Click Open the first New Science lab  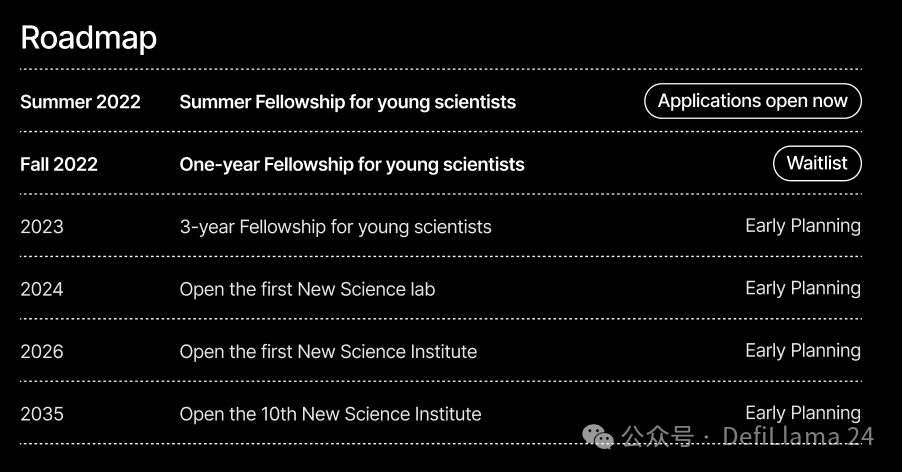click(307, 289)
